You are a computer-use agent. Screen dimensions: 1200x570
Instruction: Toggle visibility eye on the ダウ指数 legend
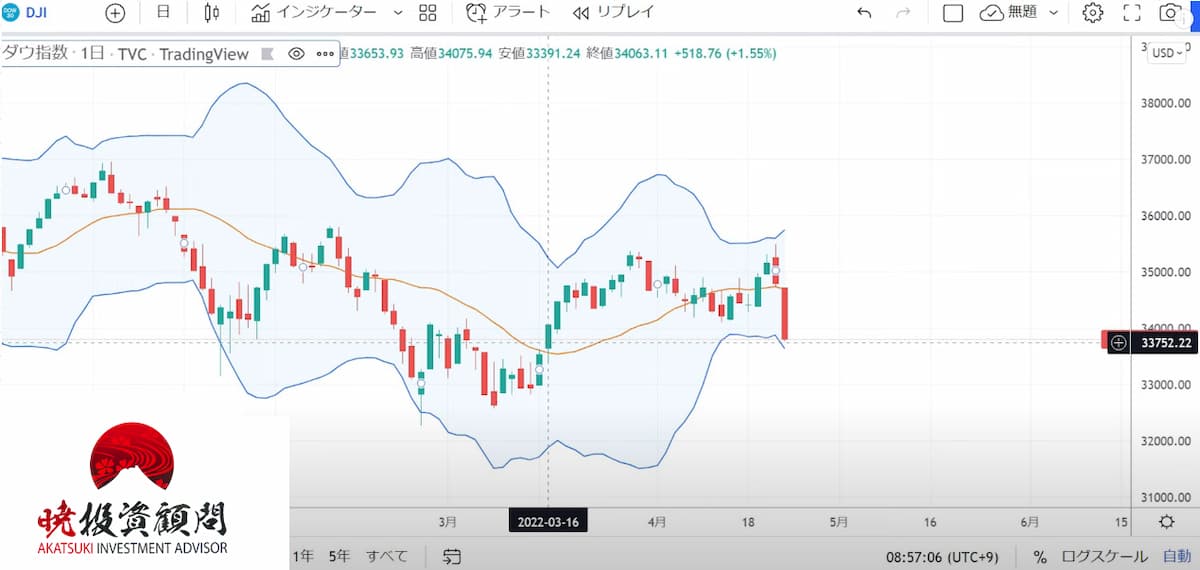(296, 54)
